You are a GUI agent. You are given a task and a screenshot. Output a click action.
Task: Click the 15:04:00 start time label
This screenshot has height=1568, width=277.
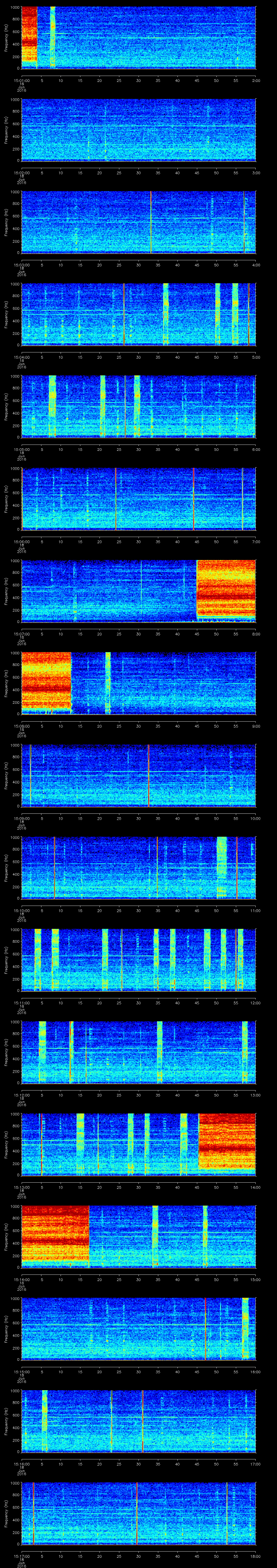coord(21,357)
